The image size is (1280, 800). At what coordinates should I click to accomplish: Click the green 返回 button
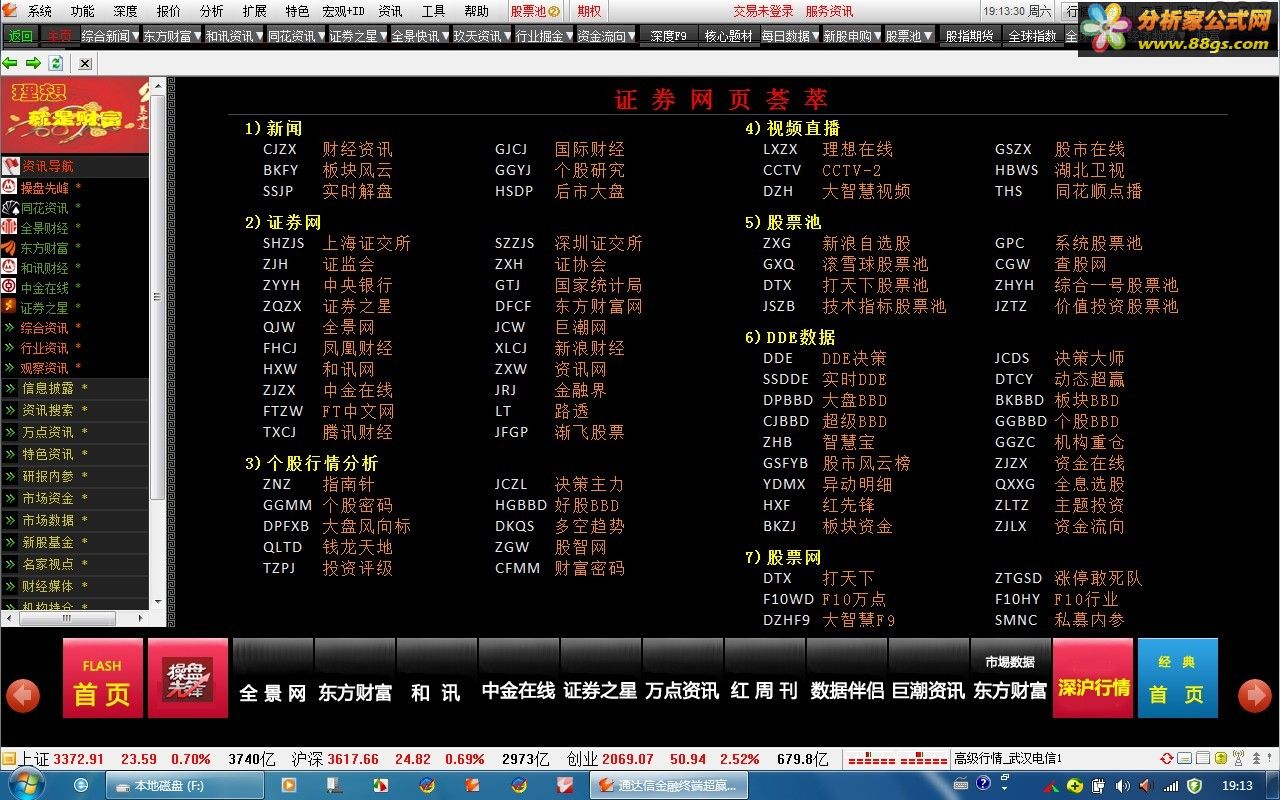[20, 36]
